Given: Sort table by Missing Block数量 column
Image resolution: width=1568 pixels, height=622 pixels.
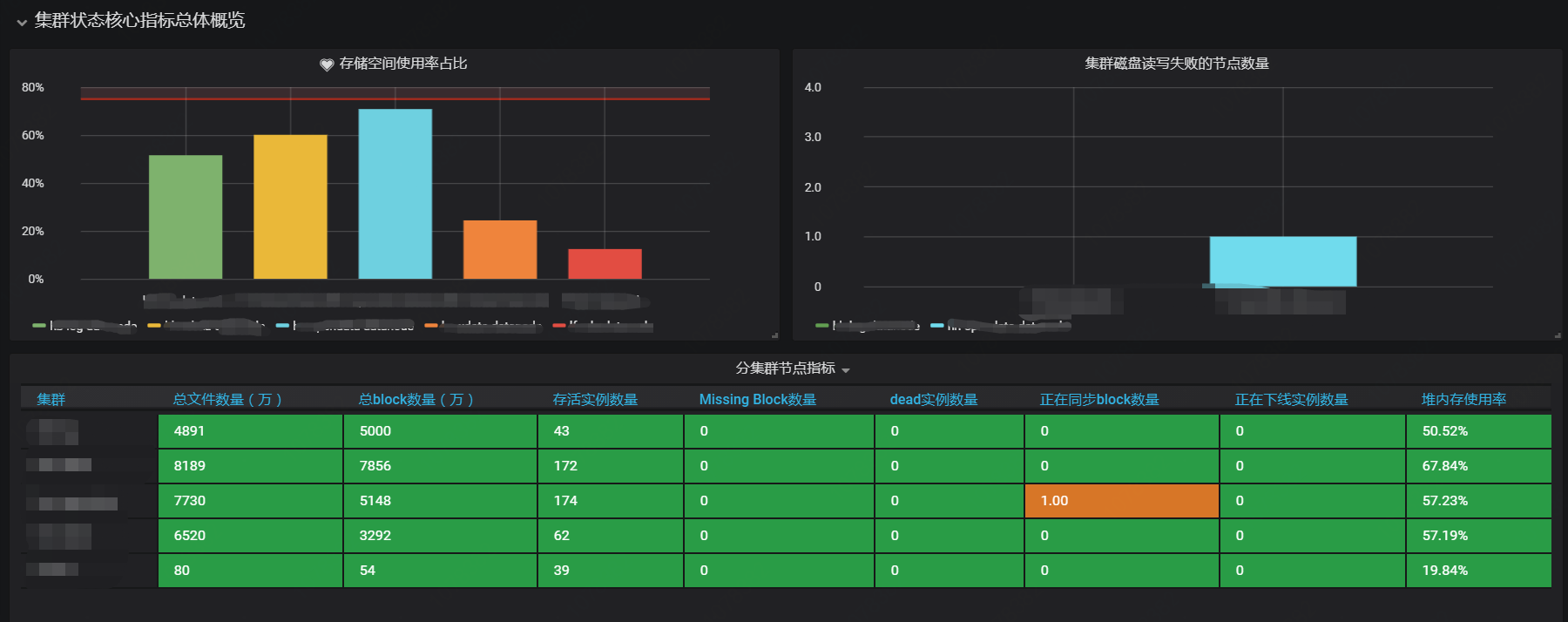Looking at the screenshot, I should pos(758,399).
